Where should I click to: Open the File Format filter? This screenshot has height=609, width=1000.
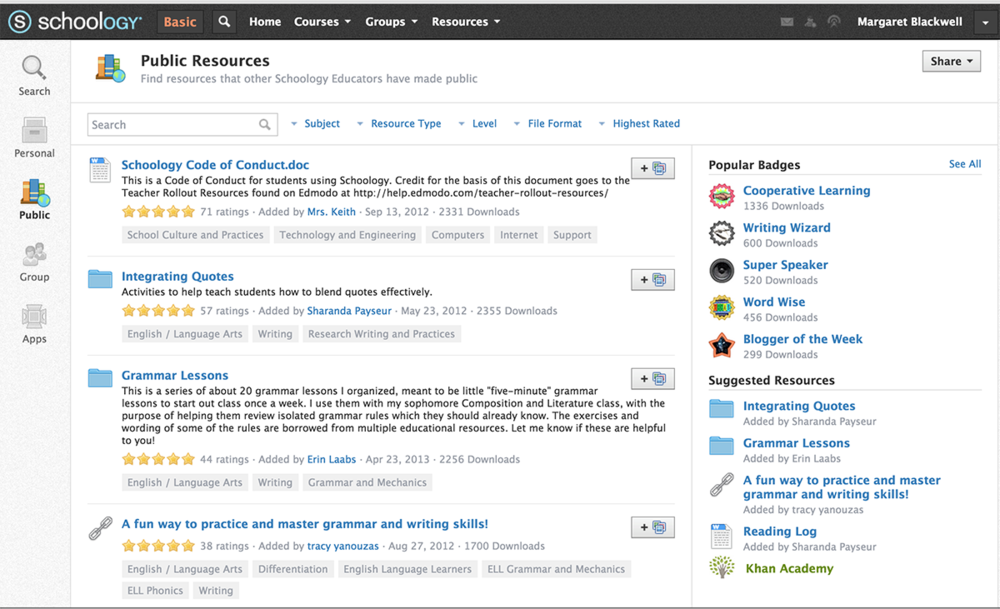(x=548, y=124)
